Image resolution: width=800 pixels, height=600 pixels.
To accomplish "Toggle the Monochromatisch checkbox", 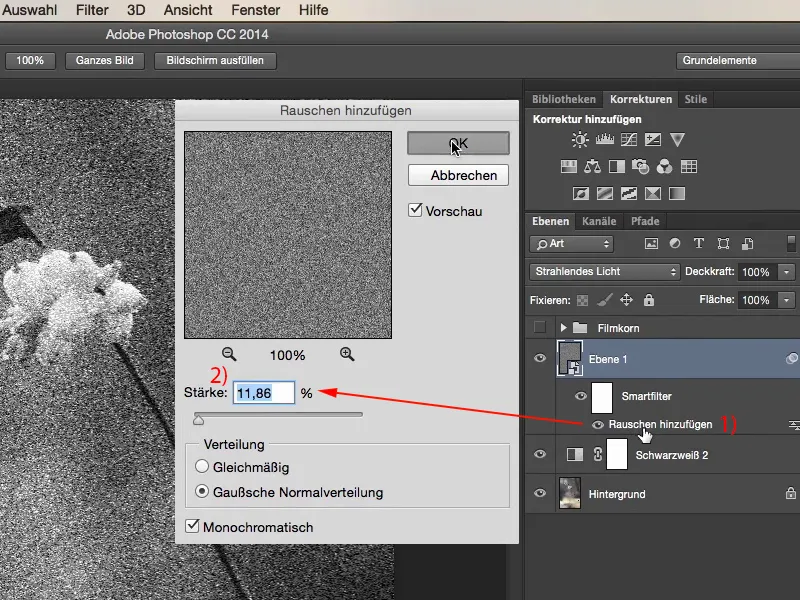I will [192, 526].
